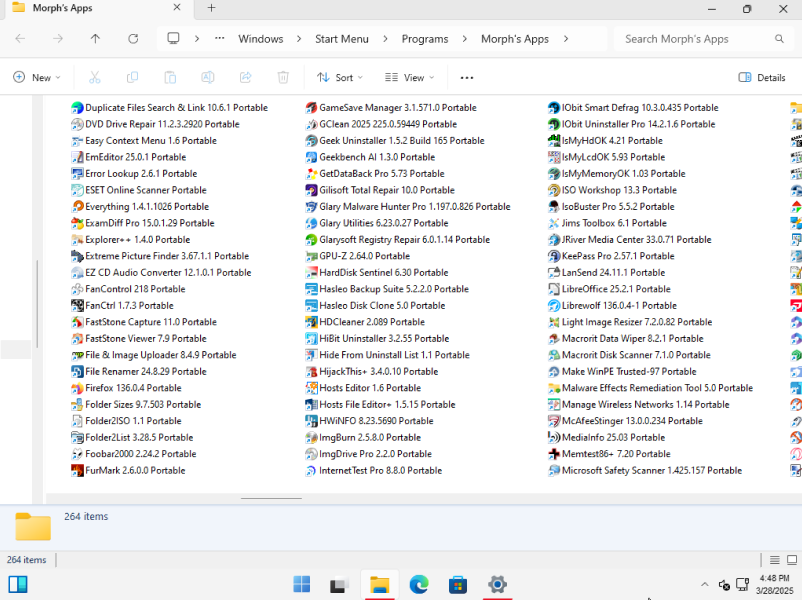Open the LibreOffice 25.2.1 Portable icon
Viewport: 802px width, 600px height.
(x=554, y=289)
